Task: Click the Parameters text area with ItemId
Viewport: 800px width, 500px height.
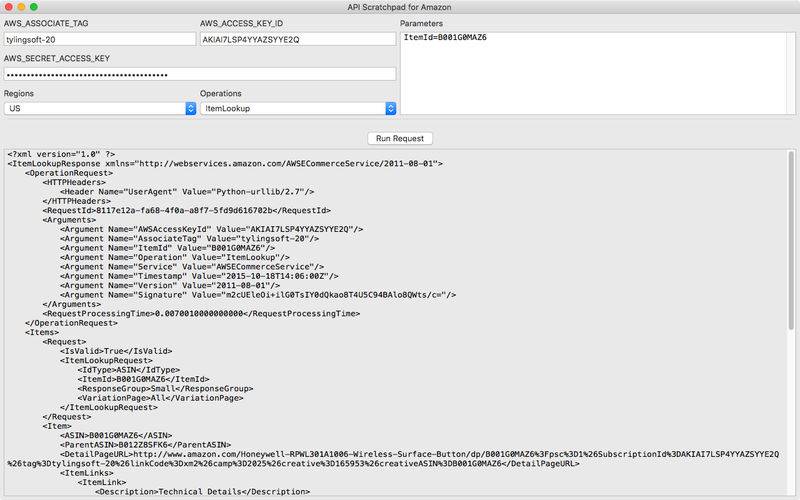Action: click(598, 73)
